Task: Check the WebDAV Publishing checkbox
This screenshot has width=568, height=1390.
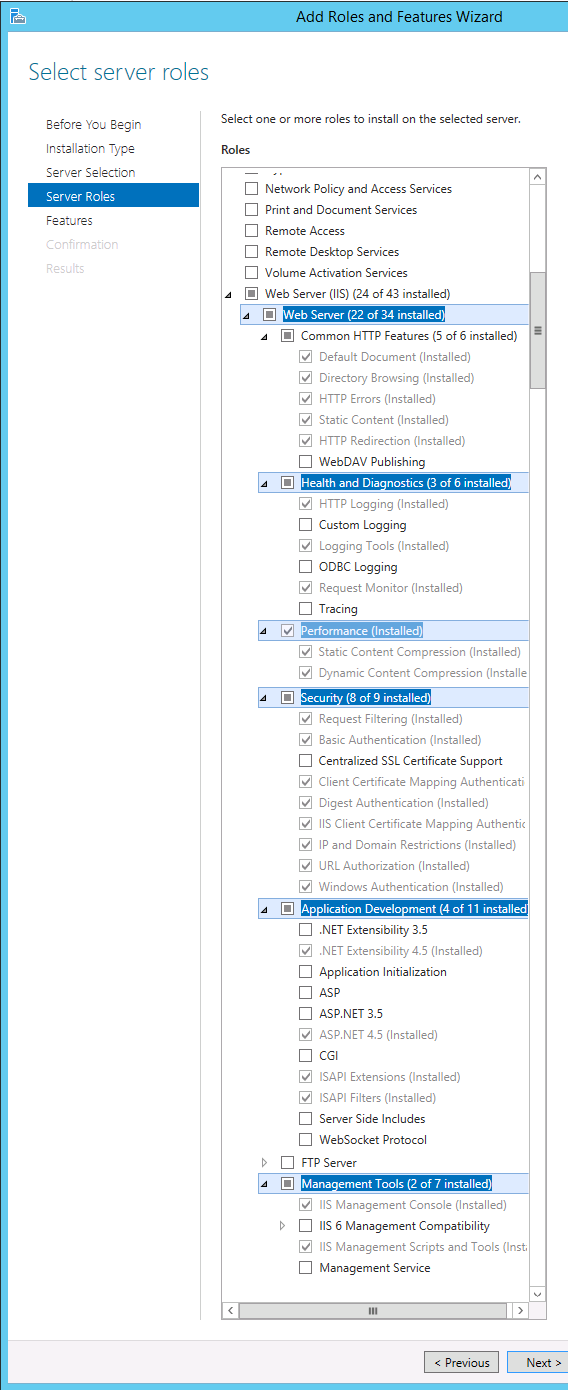Action: (x=306, y=462)
